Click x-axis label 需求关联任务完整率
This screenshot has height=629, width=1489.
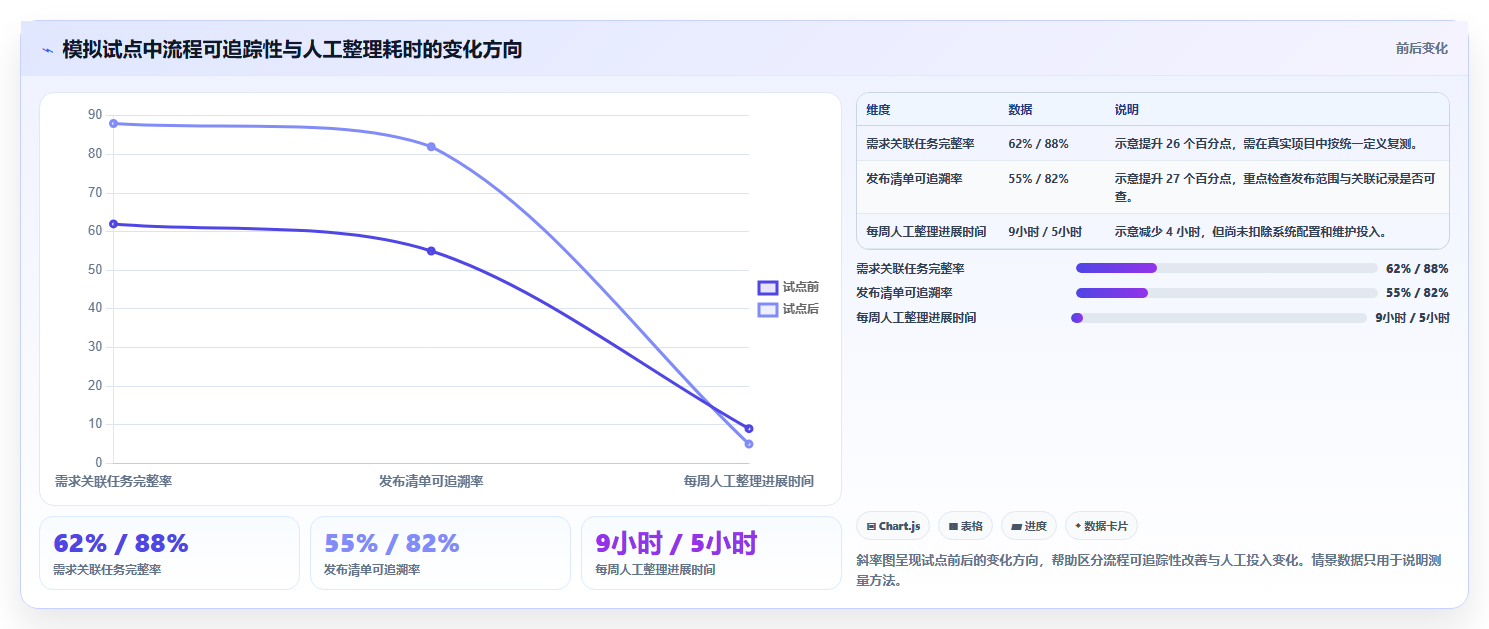113,481
